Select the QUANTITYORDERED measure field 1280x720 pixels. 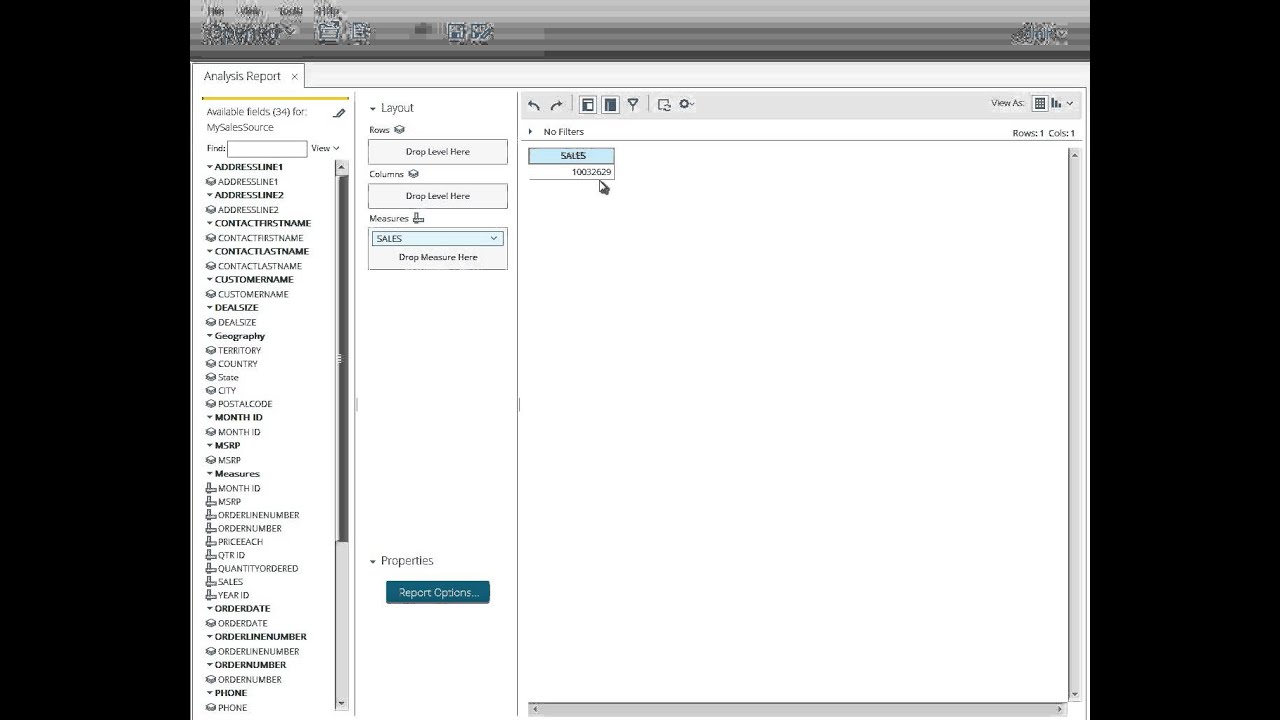(258, 568)
